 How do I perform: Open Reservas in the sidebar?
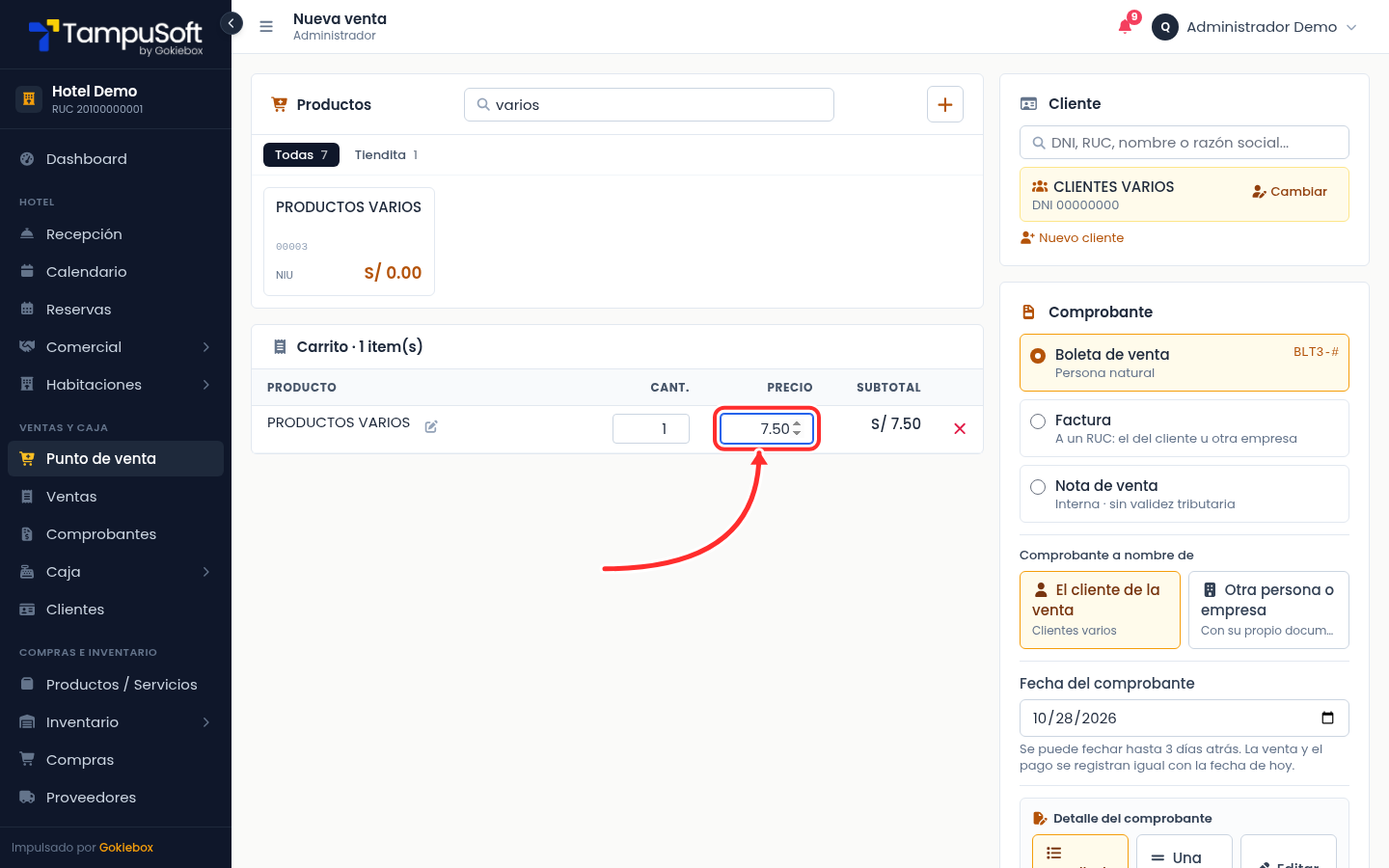(116, 310)
